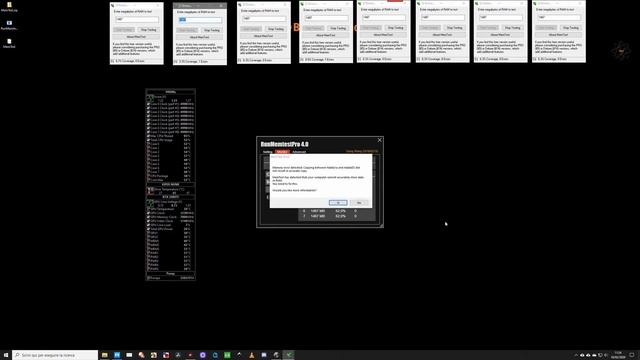This screenshot has width=640, height=360.
Task: Confirm the memory error dialog's default button
Action: pyautogui.click(x=338, y=203)
